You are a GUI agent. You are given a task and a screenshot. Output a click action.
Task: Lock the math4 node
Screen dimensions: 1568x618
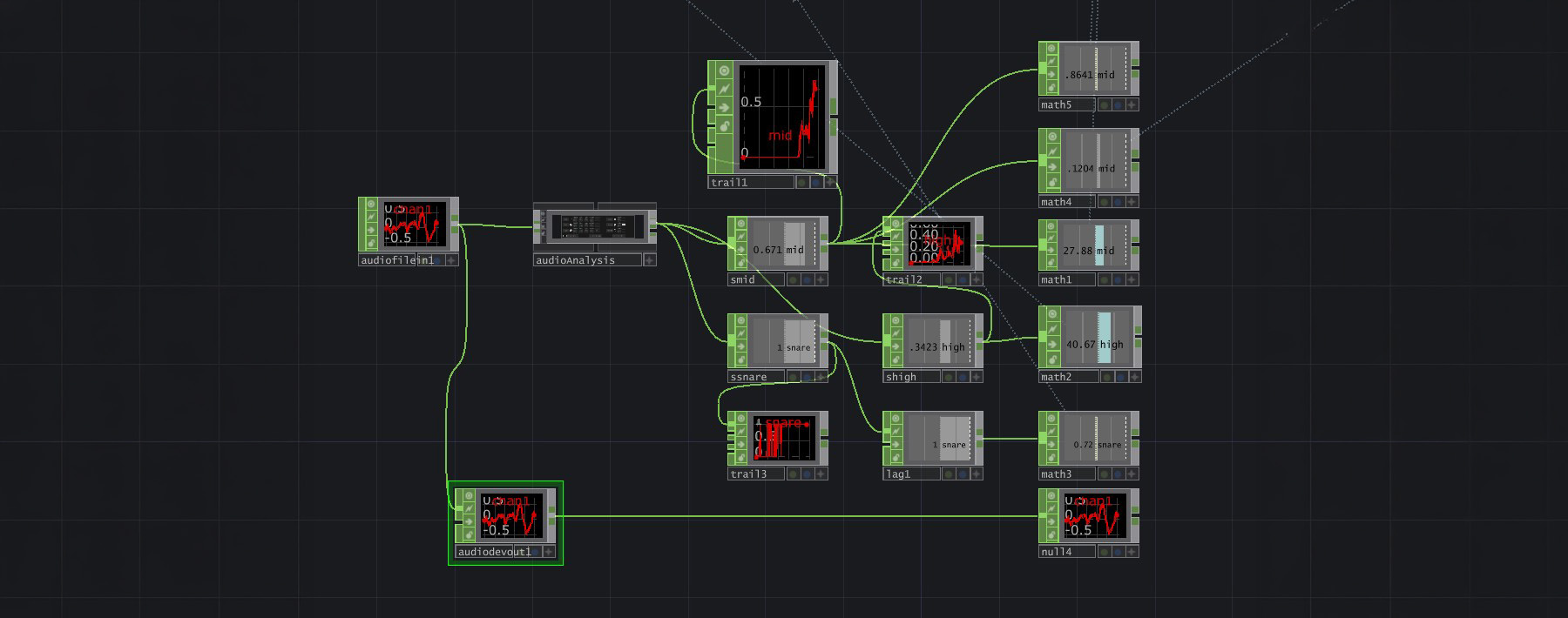click(1052, 183)
